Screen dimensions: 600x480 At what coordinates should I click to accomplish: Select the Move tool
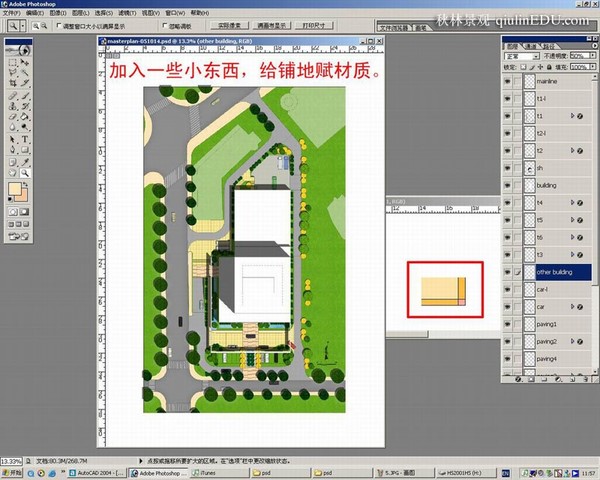[x=24, y=62]
